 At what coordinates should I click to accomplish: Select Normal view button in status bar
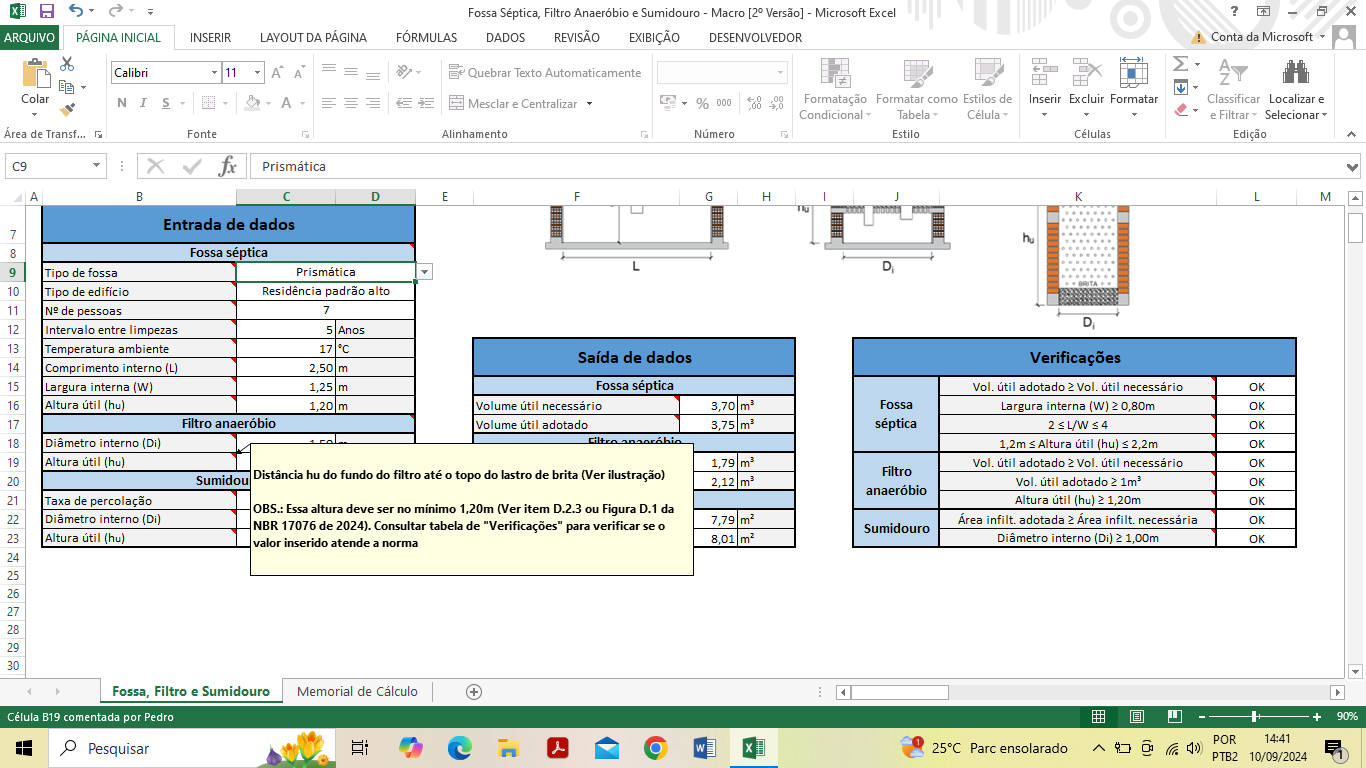coord(1099,716)
